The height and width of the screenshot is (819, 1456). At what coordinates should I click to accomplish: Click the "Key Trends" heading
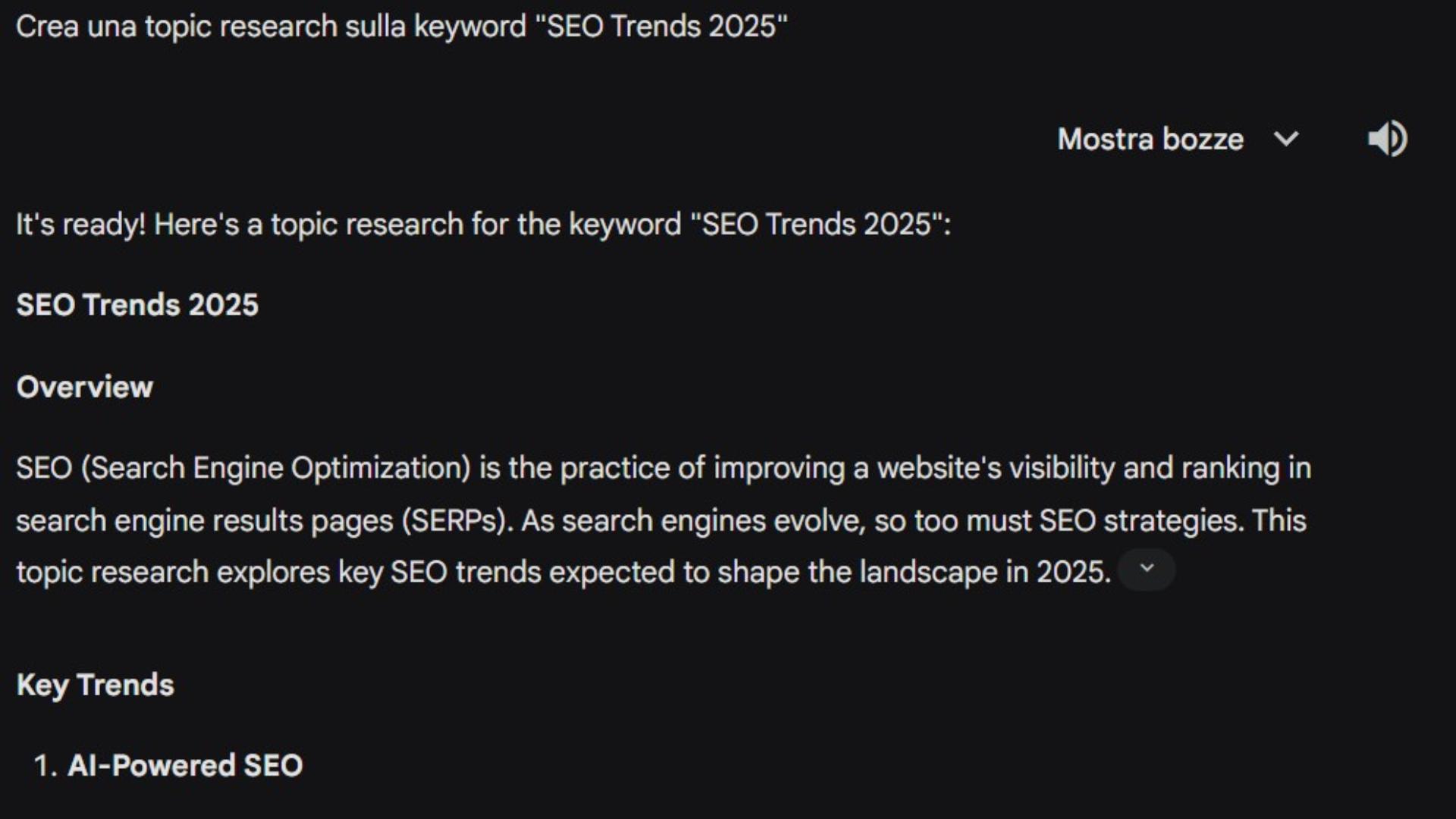(x=96, y=685)
